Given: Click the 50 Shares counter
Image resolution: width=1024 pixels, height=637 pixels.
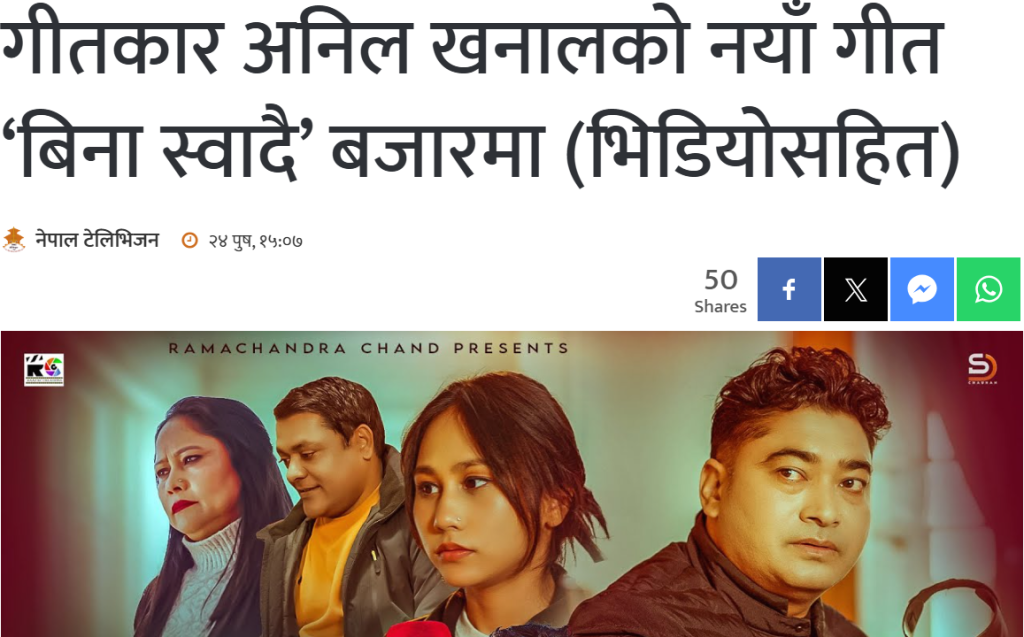Looking at the screenshot, I should click(720, 291).
